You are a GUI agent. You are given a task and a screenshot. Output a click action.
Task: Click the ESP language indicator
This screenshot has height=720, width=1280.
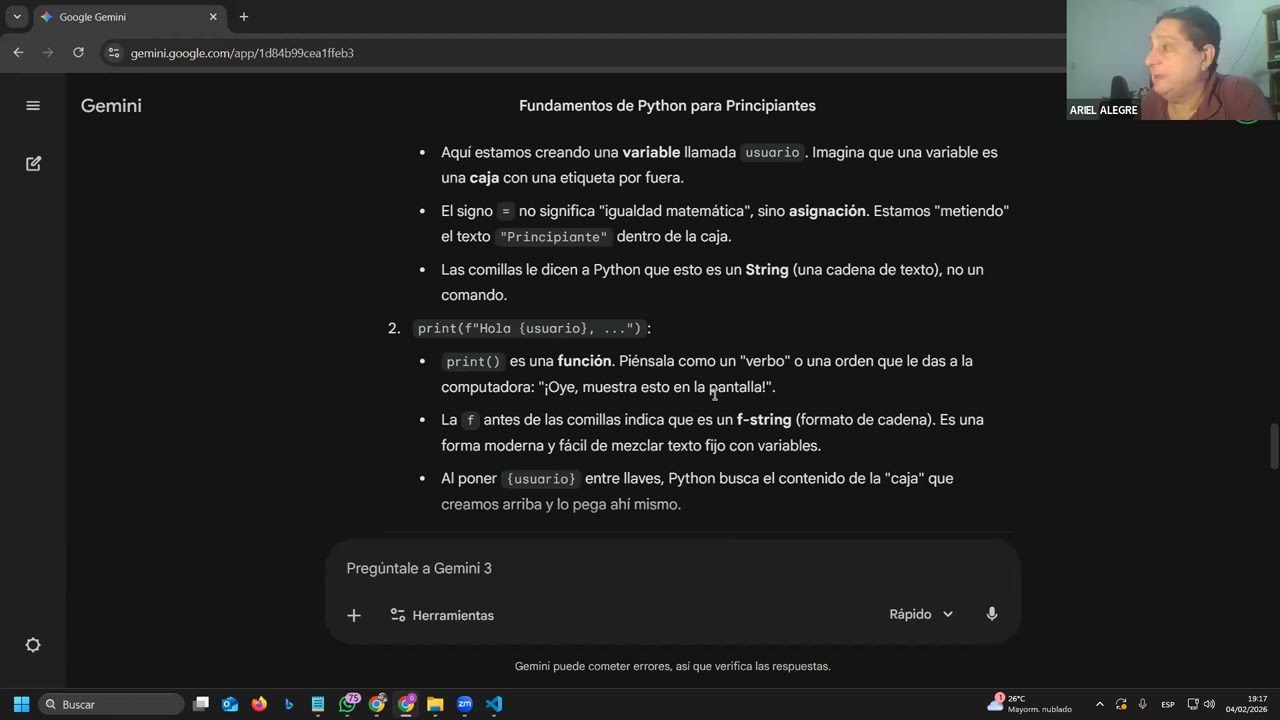pyautogui.click(x=1168, y=704)
